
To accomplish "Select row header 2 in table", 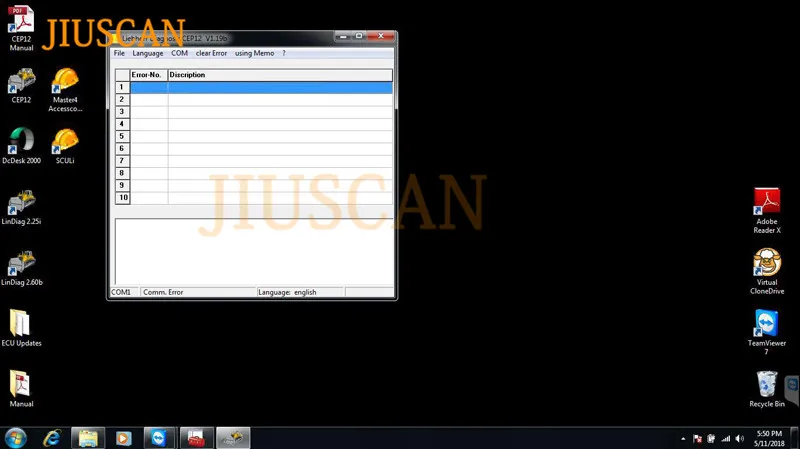I will 122,99.
